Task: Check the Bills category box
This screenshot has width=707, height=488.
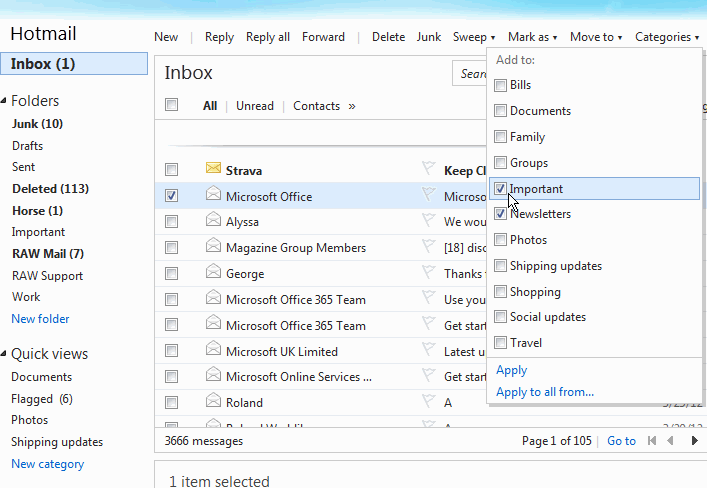Action: tap(500, 85)
